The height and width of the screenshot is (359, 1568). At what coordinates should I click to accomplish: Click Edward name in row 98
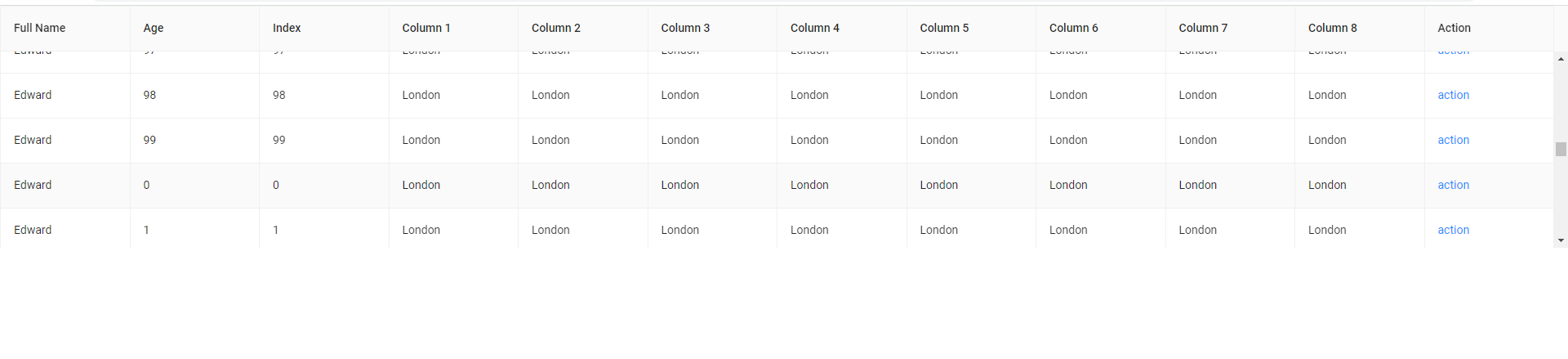33,96
